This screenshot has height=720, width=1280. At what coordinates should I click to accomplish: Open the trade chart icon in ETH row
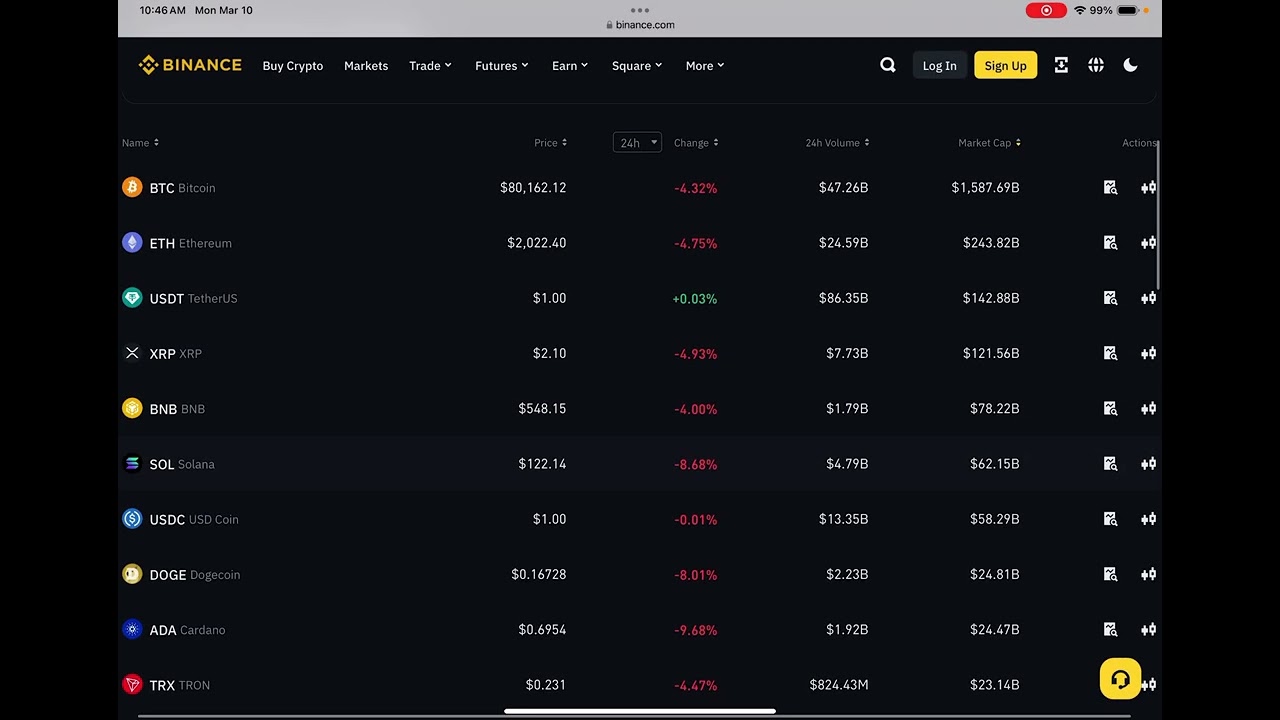point(1149,243)
